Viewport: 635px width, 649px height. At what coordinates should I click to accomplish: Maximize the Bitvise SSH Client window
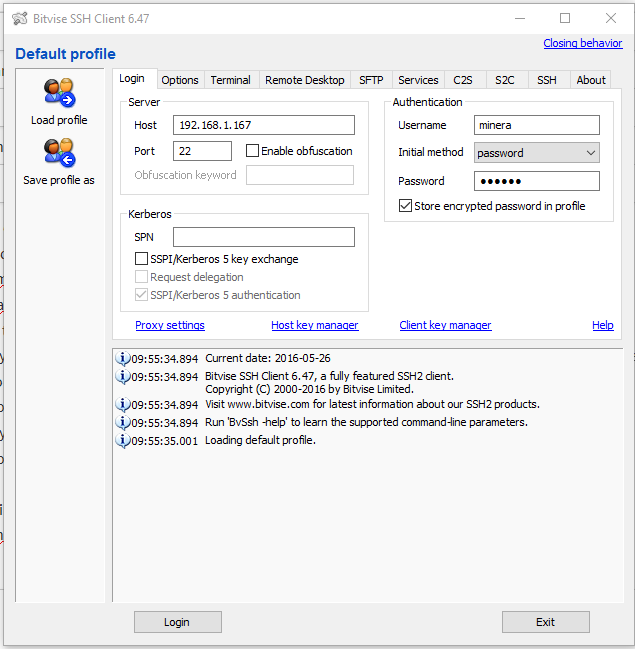coord(565,18)
